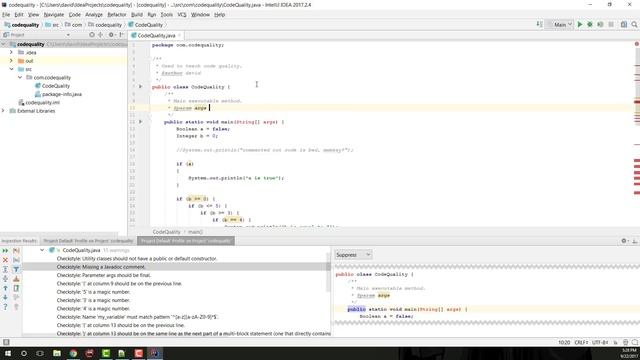Click com breadcrumb in navigation bar
Image resolution: width=640 pixels, height=360 pixels.
click(x=74, y=25)
